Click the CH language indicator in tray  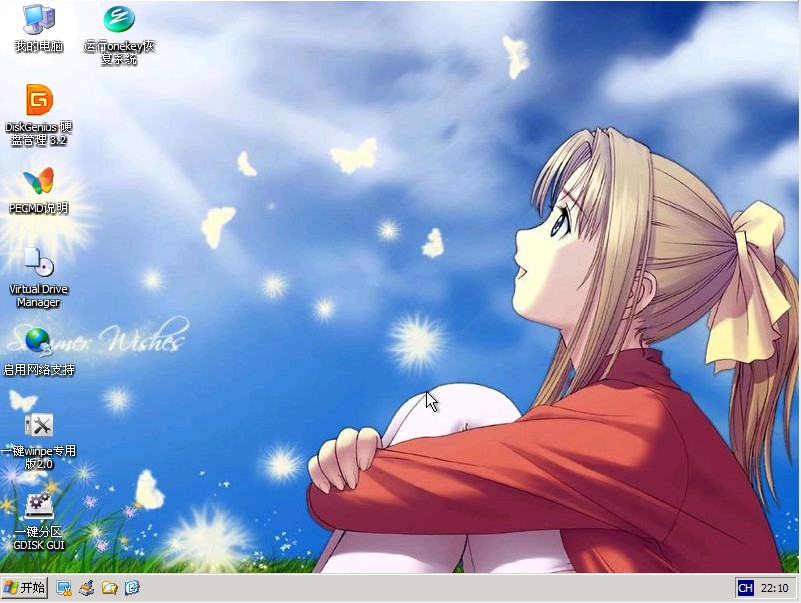(745, 588)
